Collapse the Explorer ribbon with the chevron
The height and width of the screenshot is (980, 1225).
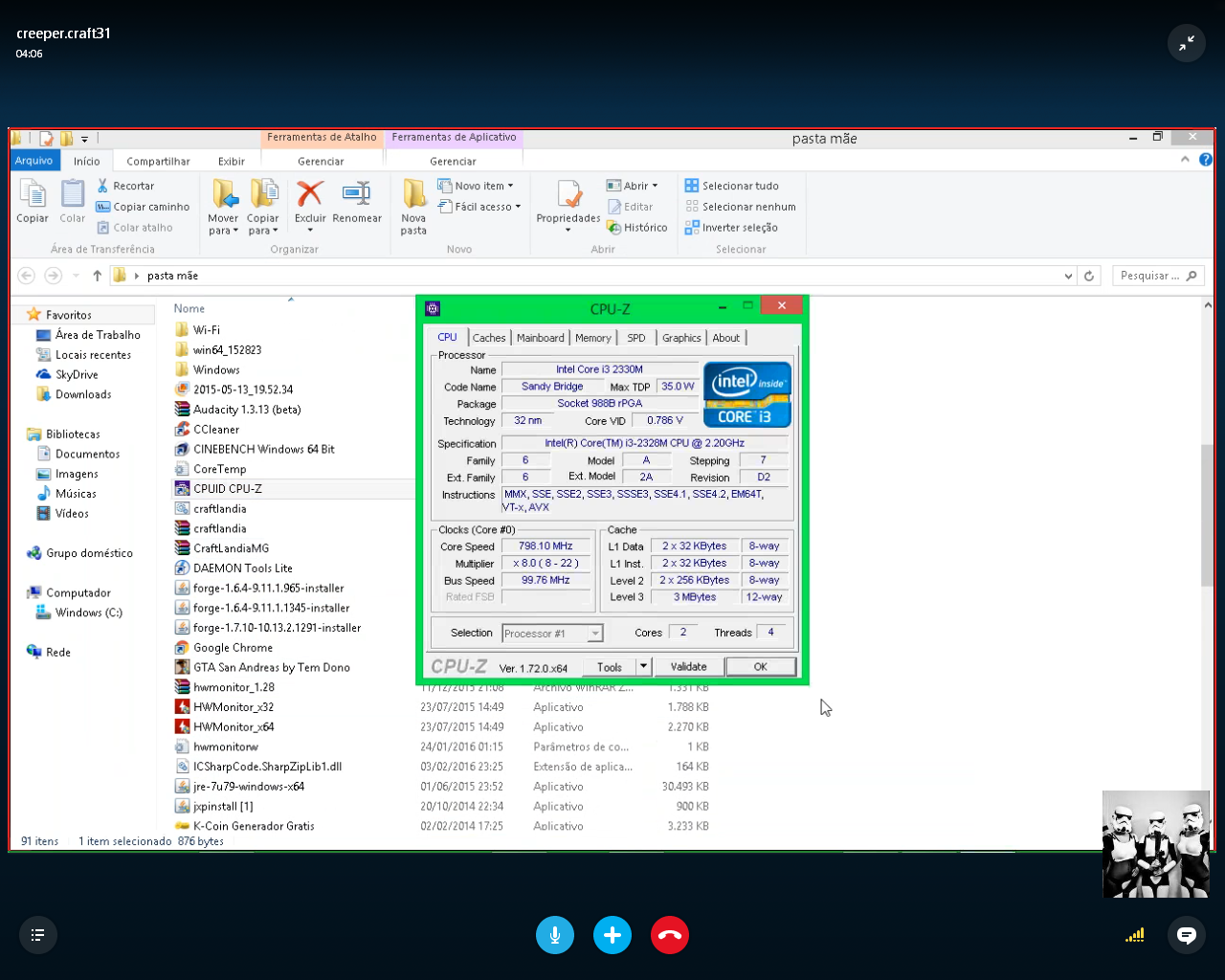(1186, 160)
